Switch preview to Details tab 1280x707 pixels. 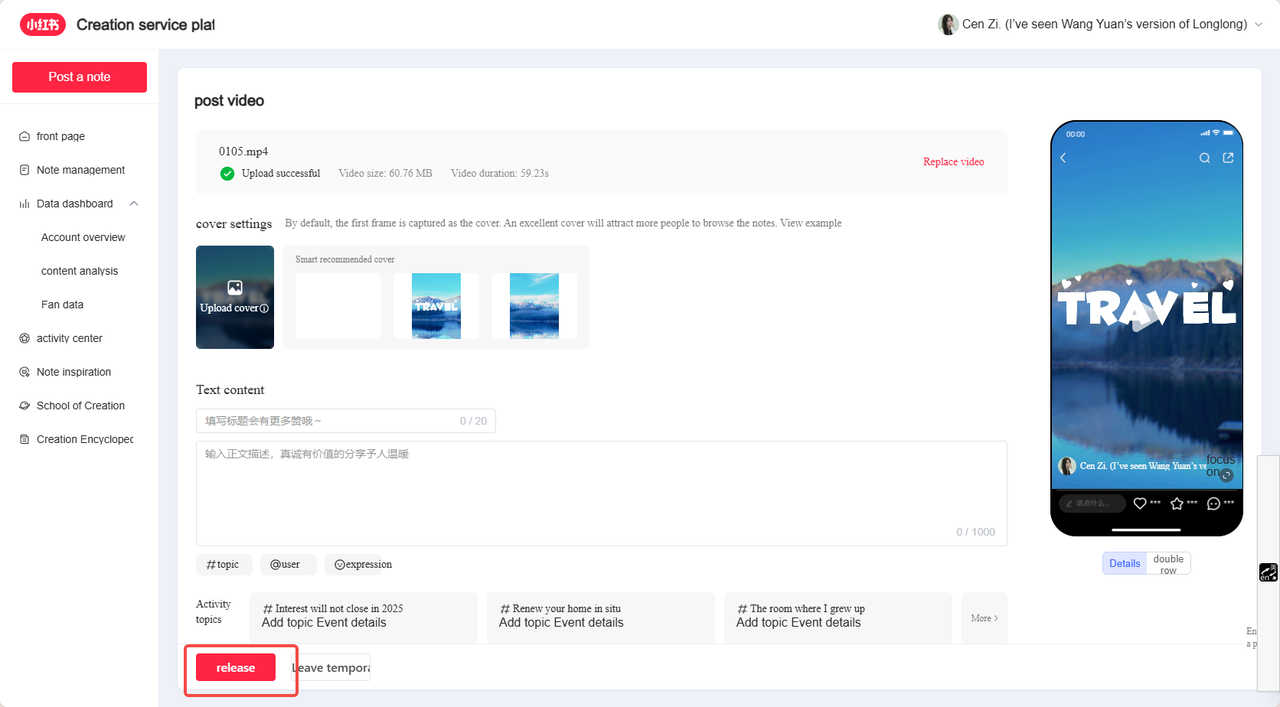1125,563
